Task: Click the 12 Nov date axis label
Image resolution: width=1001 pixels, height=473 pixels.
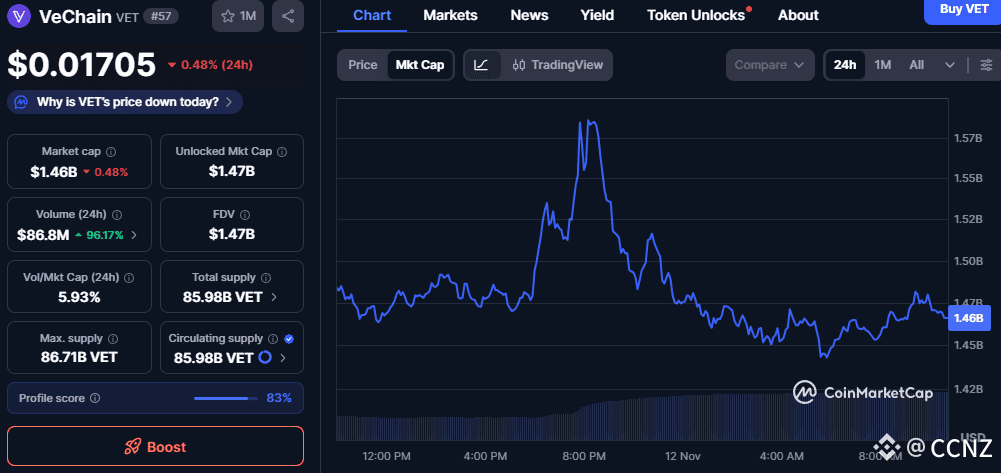Action: (x=682, y=456)
